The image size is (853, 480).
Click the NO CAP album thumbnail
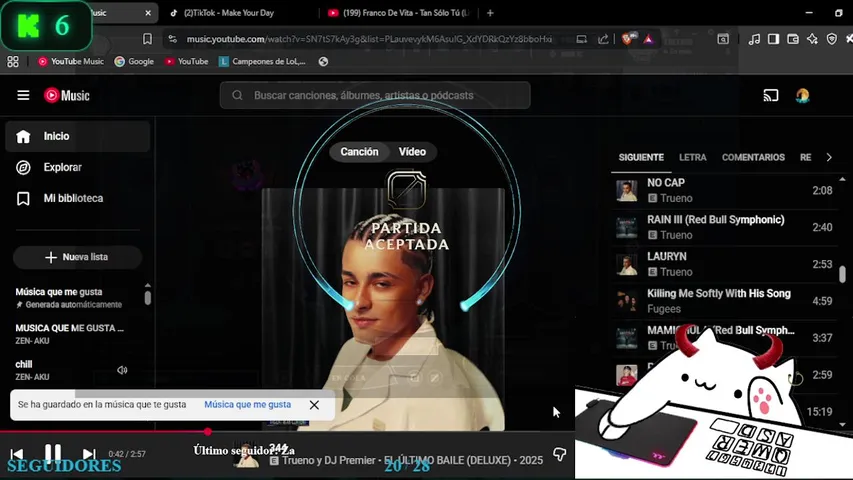627,190
